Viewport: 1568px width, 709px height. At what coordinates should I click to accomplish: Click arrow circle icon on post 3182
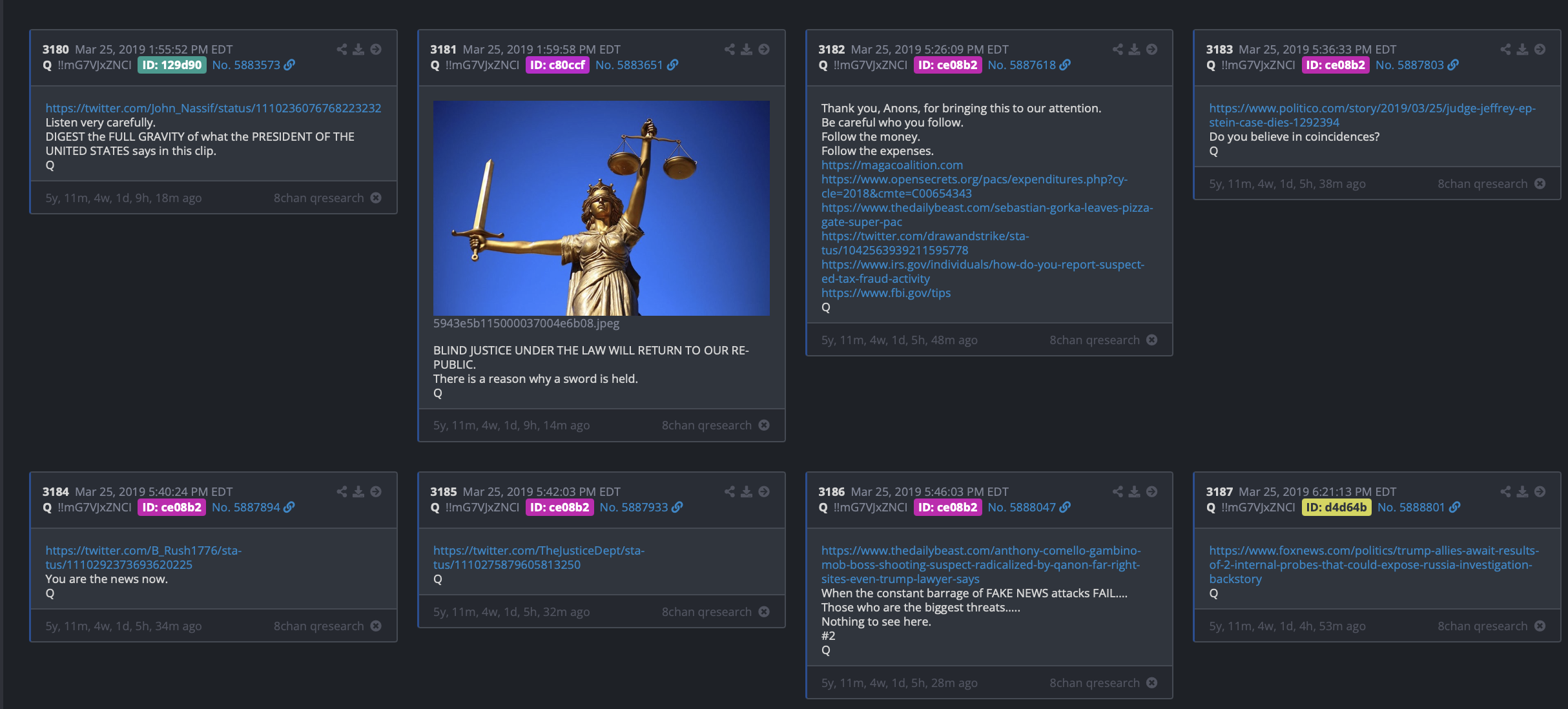(x=1151, y=49)
